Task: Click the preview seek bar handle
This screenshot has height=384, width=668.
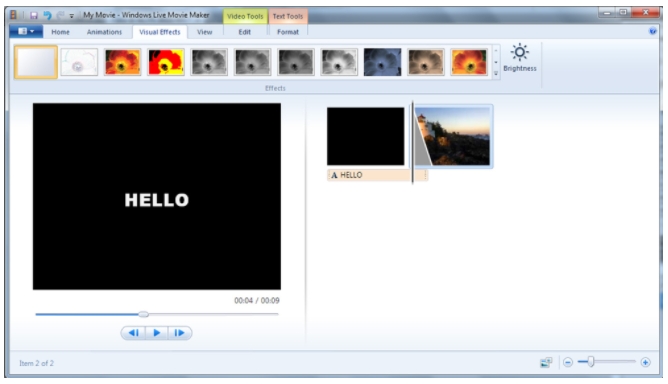Action: [x=144, y=314]
